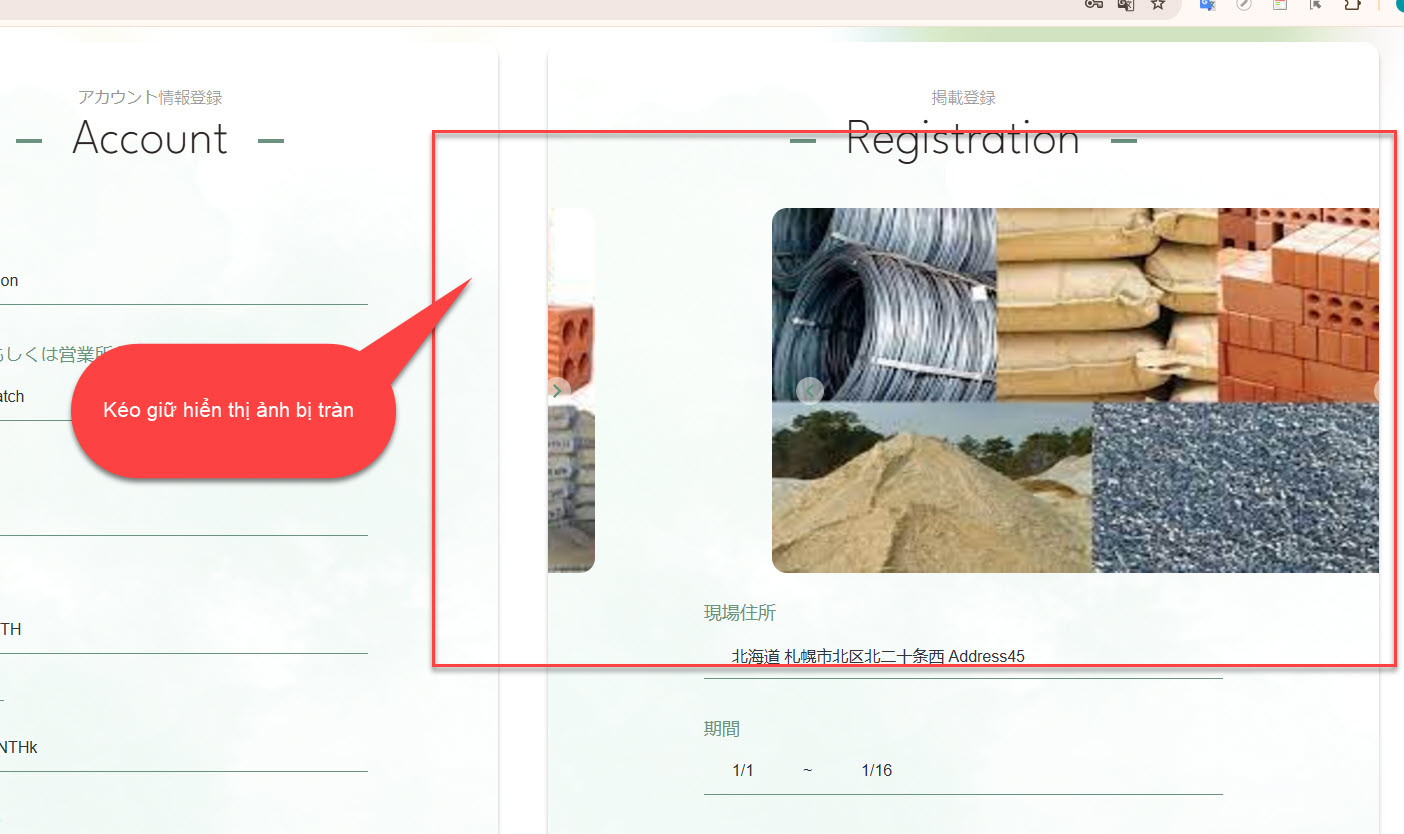This screenshot has height=834, width=1404.
Task: Click the start date 1/1 field
Action: (x=743, y=771)
